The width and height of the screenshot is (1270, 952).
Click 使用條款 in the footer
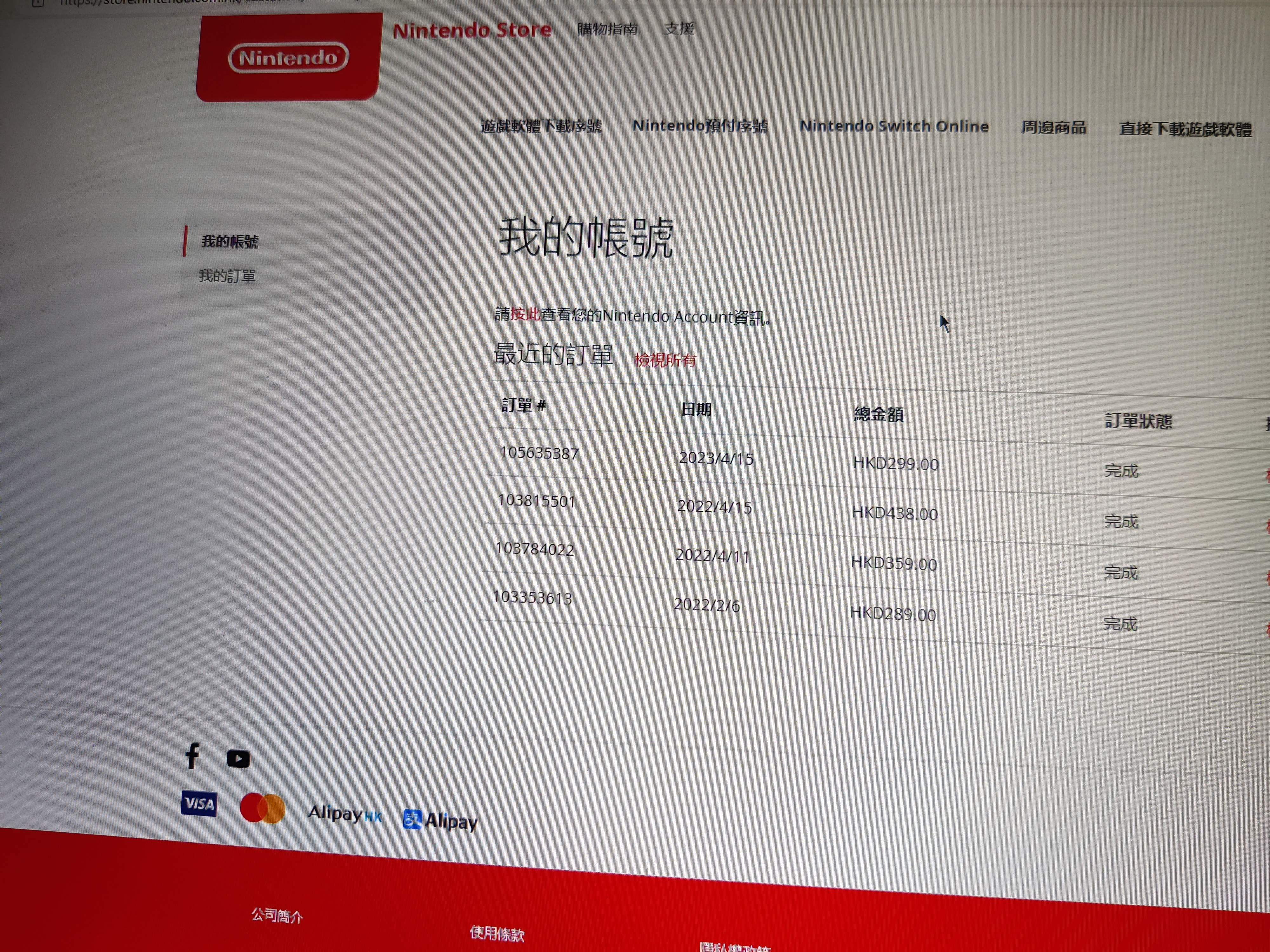pyautogui.click(x=497, y=934)
